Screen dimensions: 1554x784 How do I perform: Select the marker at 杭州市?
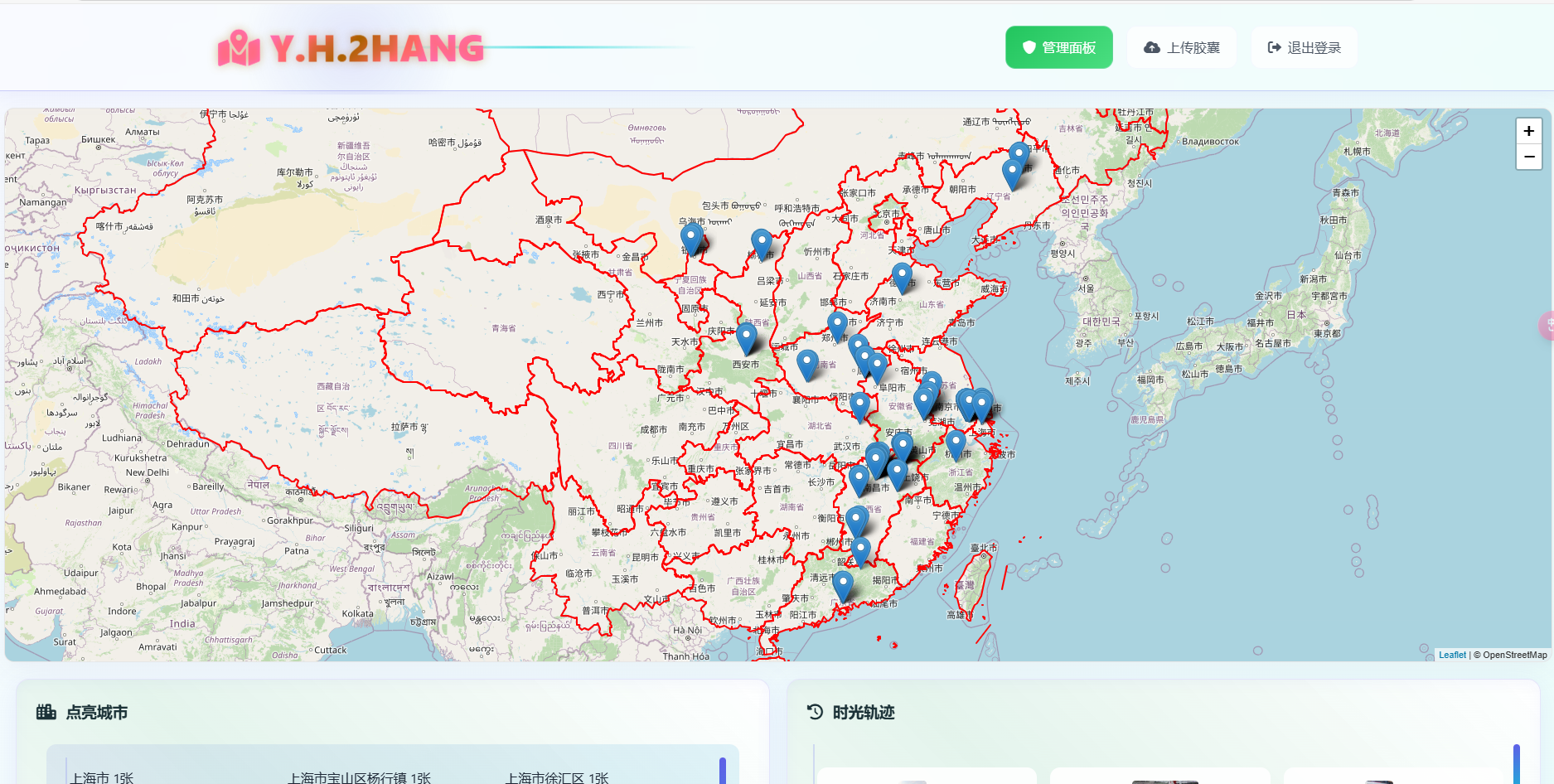(956, 443)
